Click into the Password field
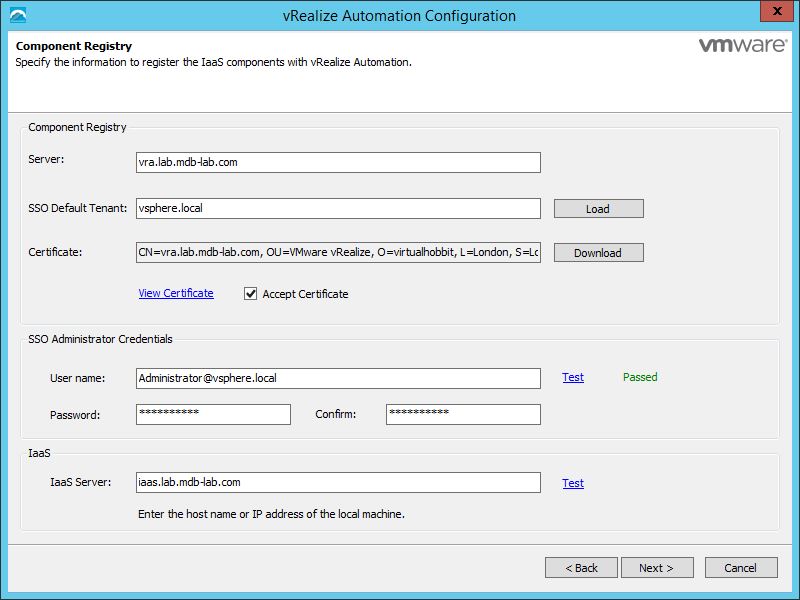Screen dimensions: 800x600 (x=213, y=414)
